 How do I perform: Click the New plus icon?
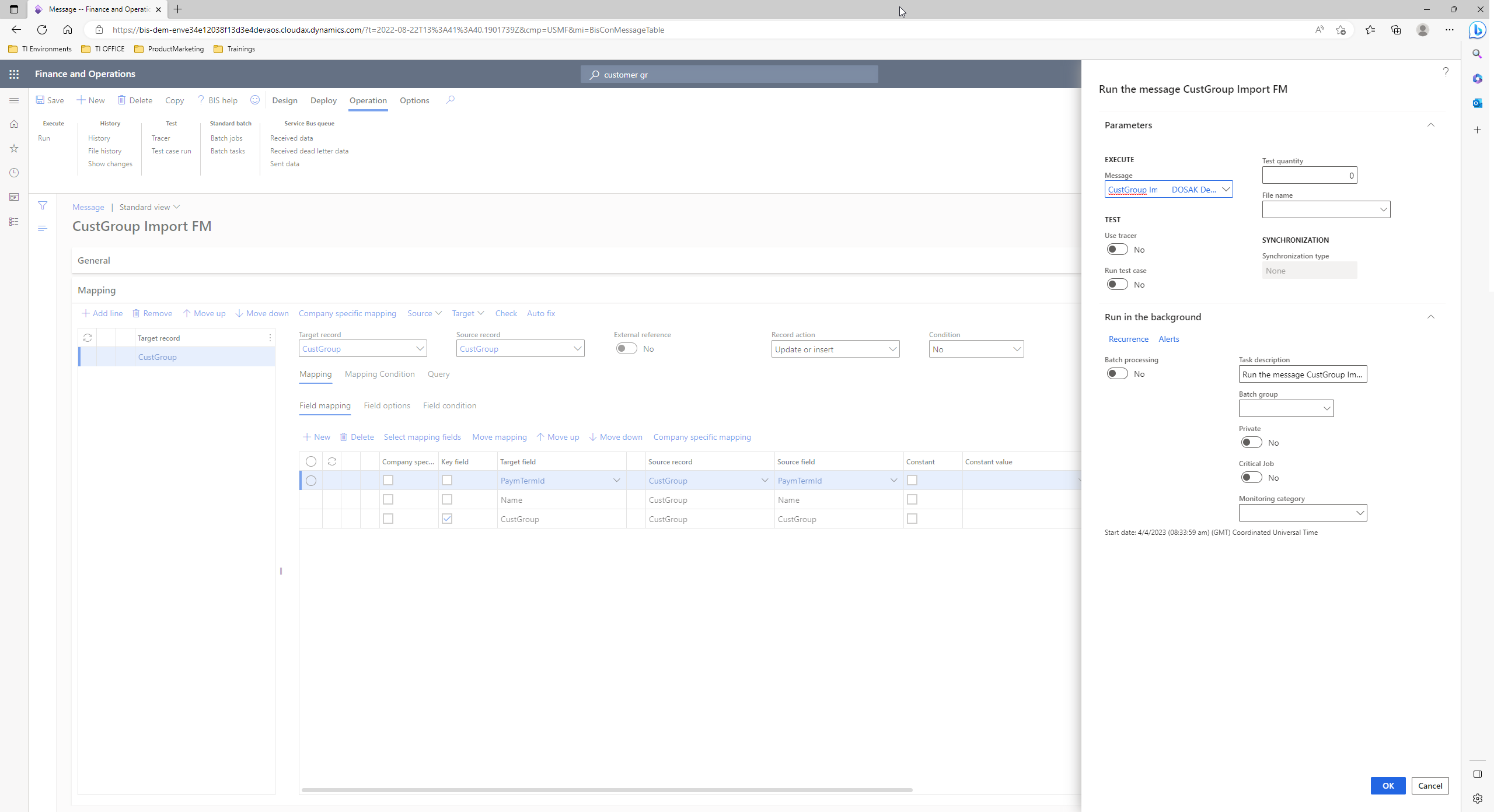pyautogui.click(x=82, y=100)
